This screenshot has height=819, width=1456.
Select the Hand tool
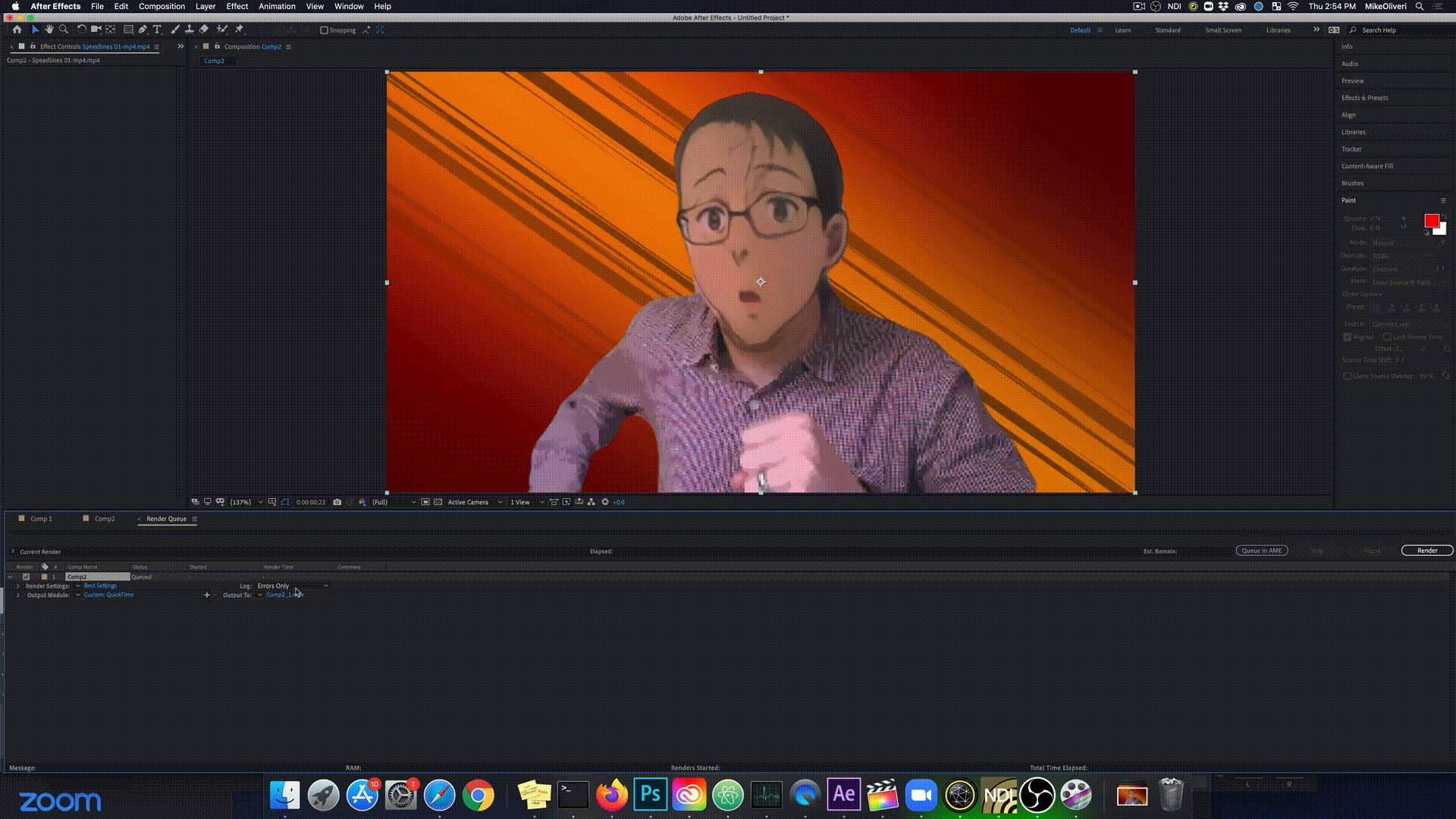point(49,30)
